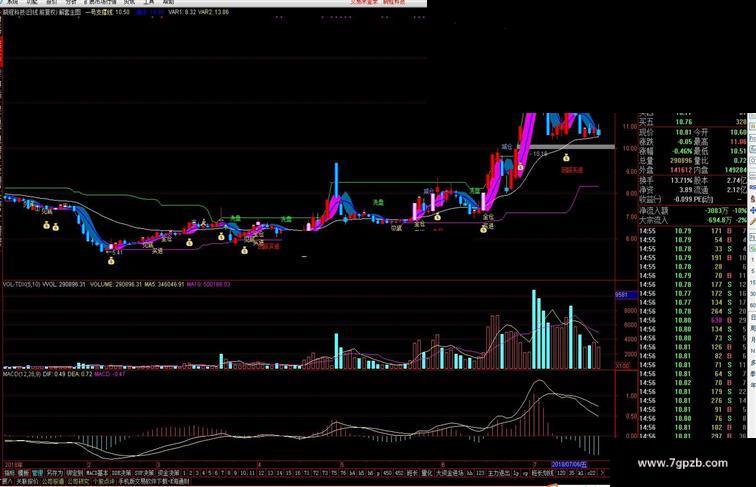Viewport: 756px width, 487px height.
Task: Click the highlighted date 2018/07/06五
Action: (x=569, y=464)
